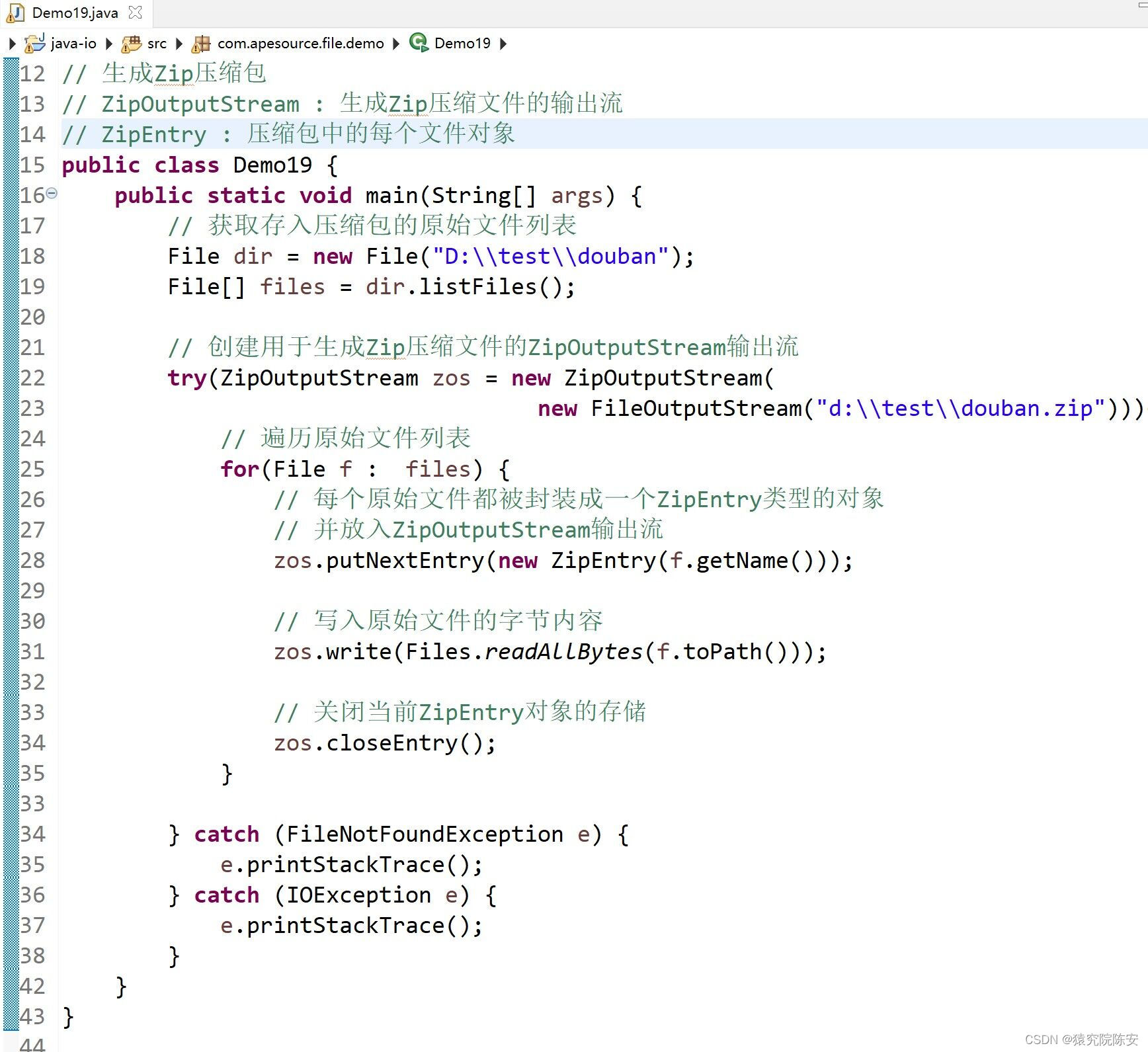The height and width of the screenshot is (1052, 1148).
Task: Click "for" keyword on line 25
Action: 239,469
